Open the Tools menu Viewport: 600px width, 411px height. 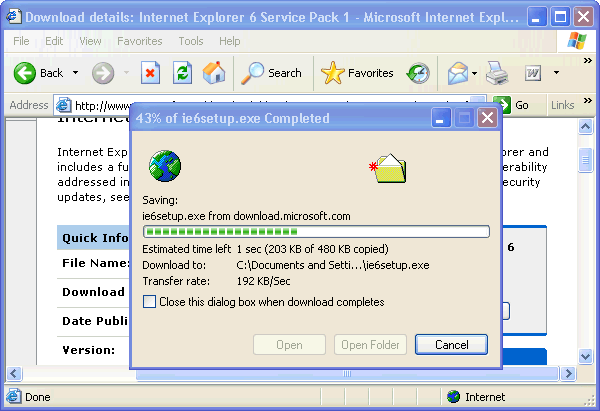[191, 41]
